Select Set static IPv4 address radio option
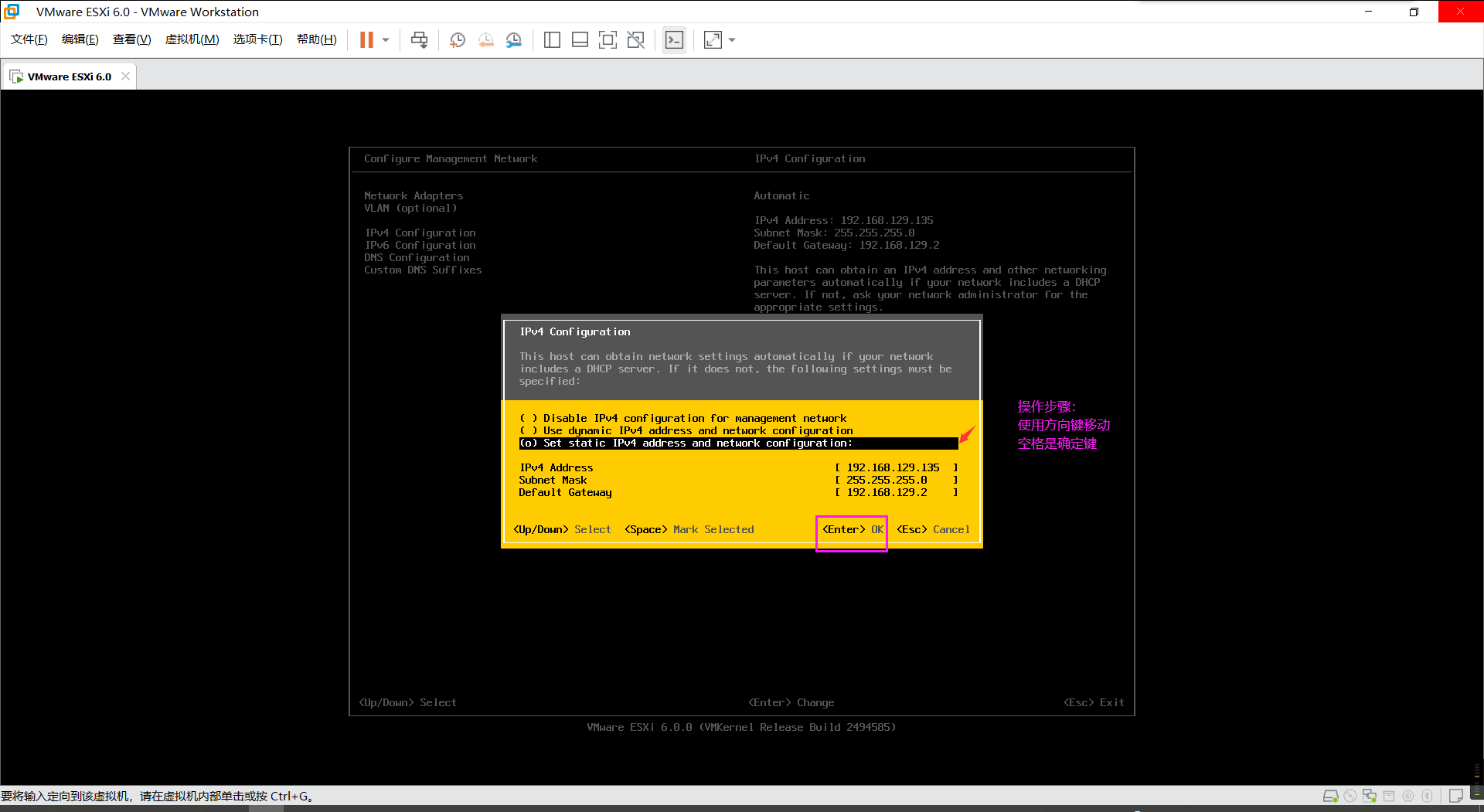The image size is (1484, 812). pyautogui.click(x=738, y=443)
